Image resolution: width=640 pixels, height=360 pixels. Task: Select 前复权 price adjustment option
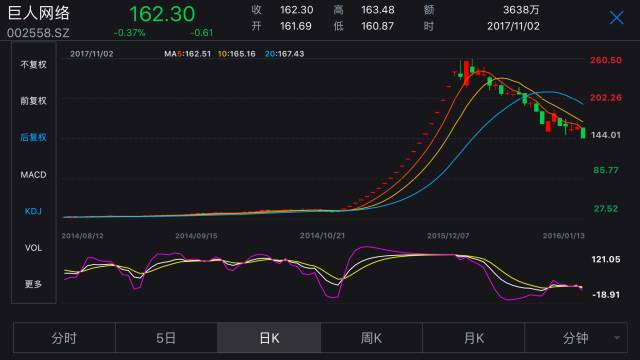click(33, 101)
